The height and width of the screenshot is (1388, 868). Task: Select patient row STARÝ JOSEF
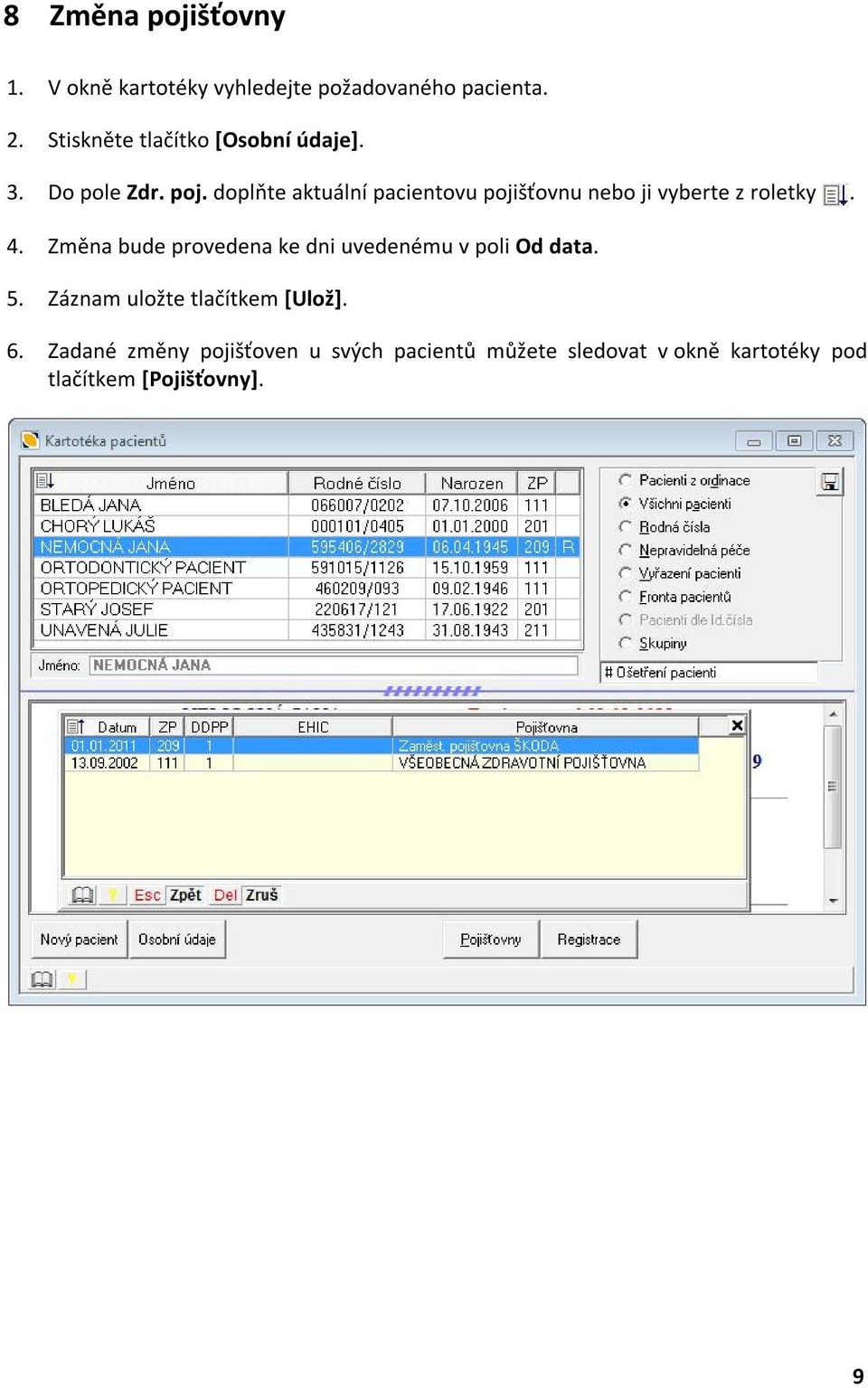(x=307, y=609)
